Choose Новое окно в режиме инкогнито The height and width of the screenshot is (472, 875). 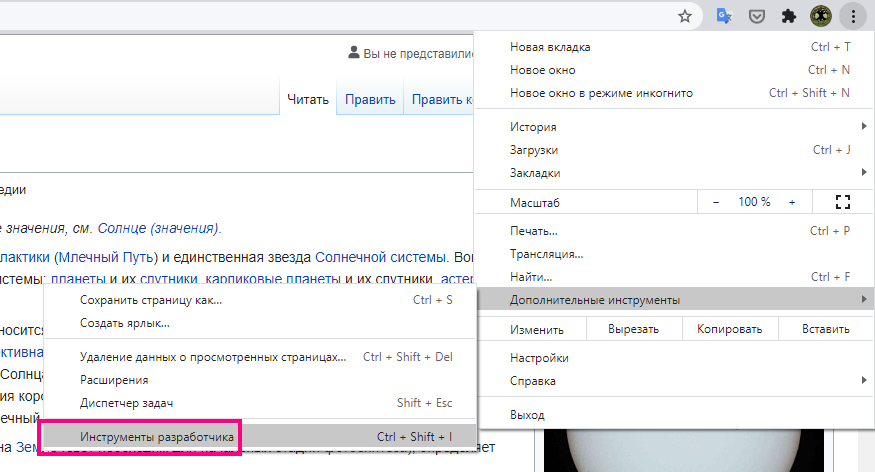coord(601,93)
